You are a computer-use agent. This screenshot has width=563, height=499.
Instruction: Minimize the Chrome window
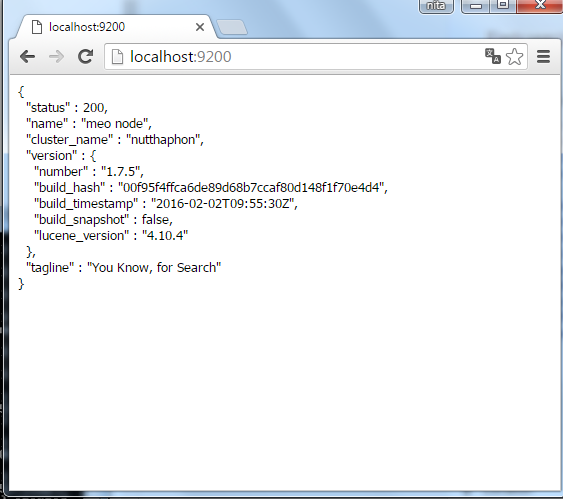(x=475, y=6)
